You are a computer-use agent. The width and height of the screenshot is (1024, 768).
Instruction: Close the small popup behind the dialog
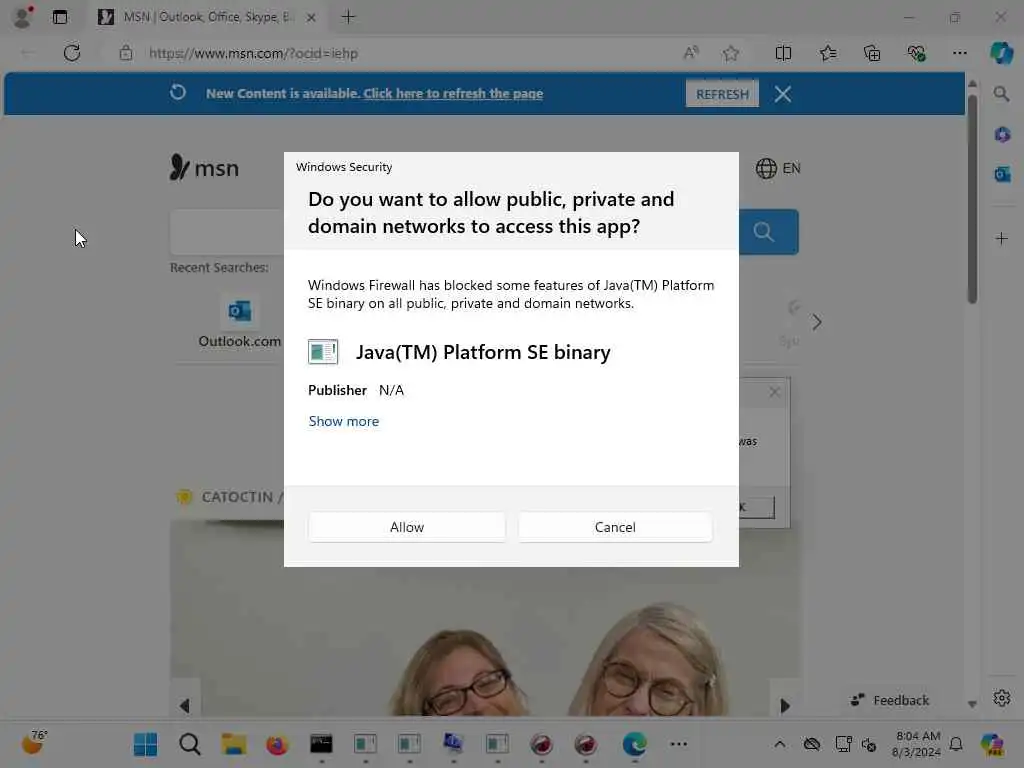pyautogui.click(x=775, y=392)
